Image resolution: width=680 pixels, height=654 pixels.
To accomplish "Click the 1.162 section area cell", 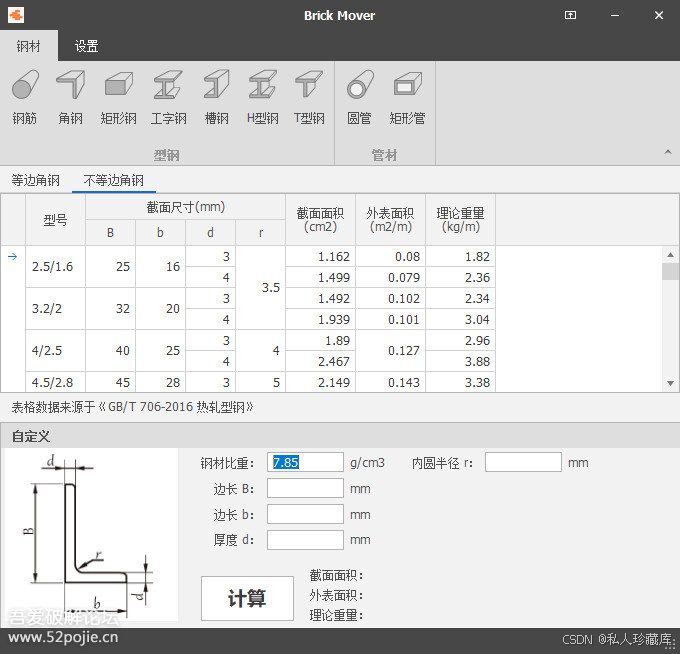I will [x=320, y=256].
